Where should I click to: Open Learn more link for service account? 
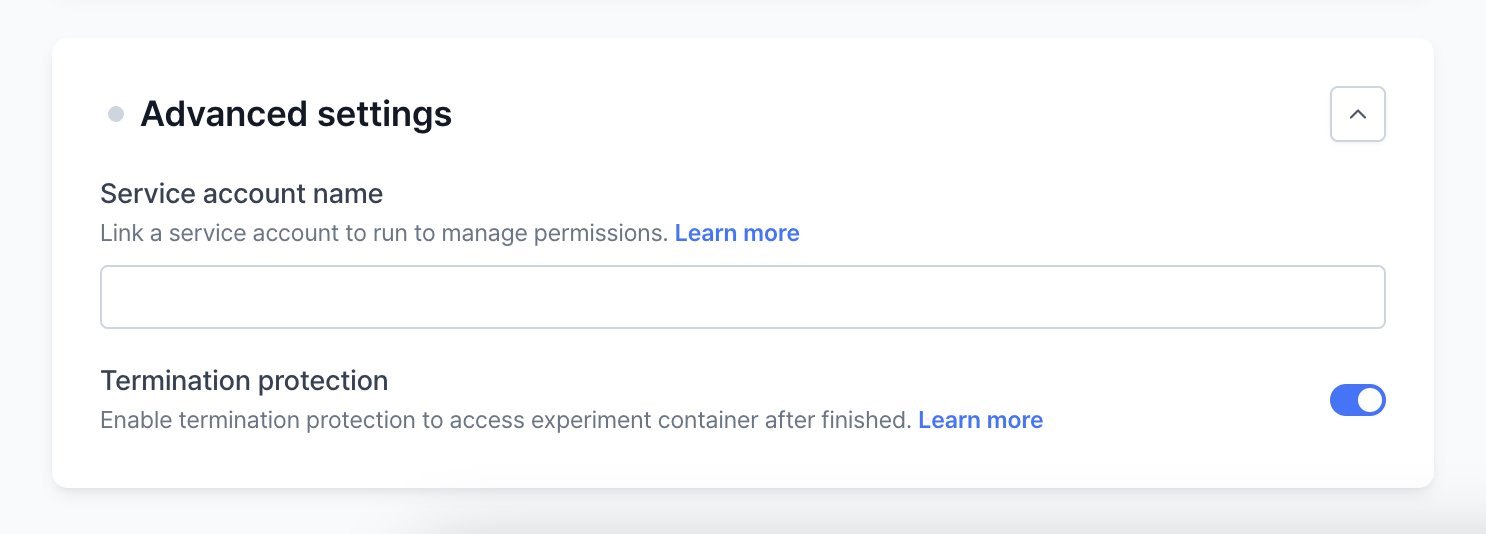737,233
